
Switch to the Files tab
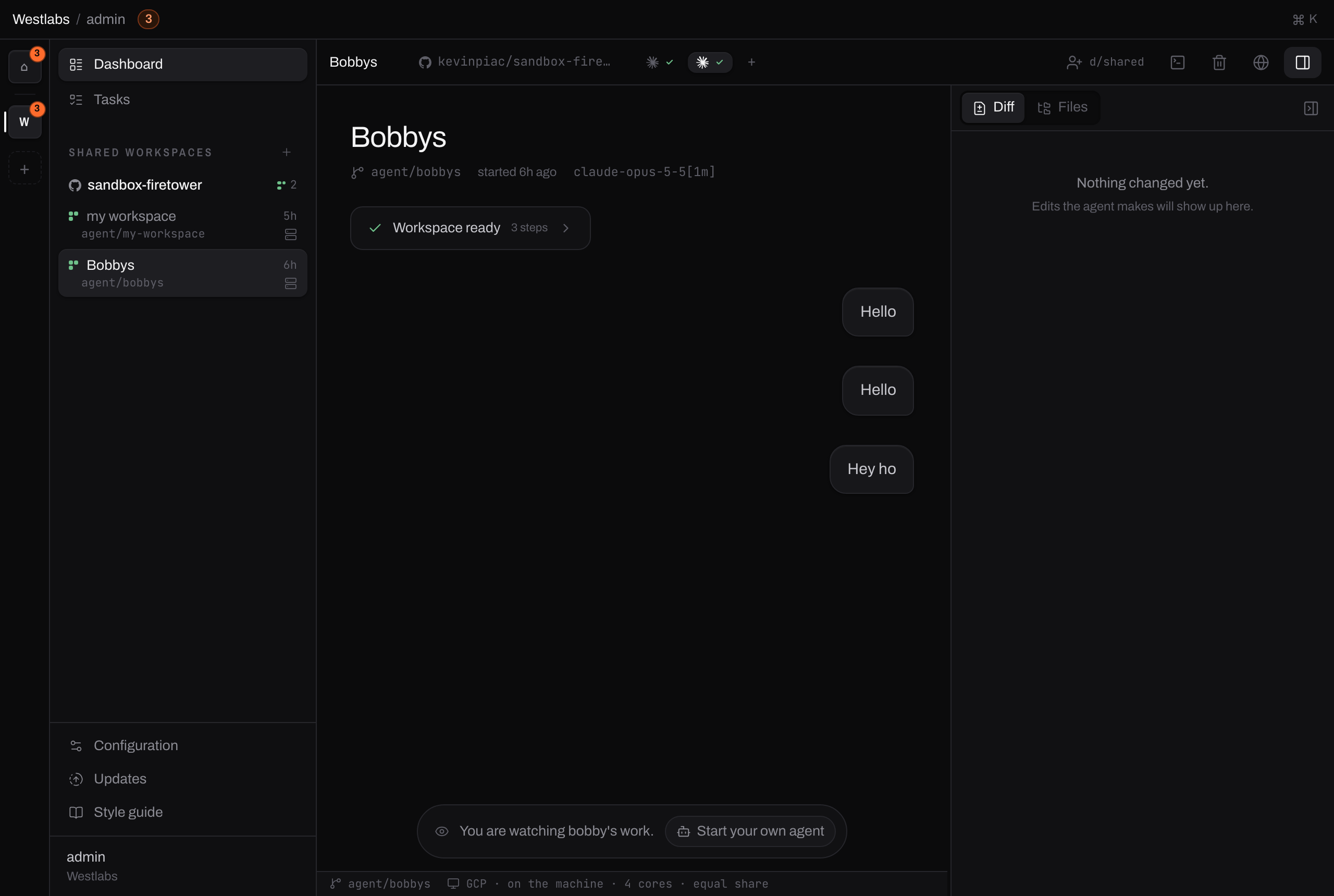[1063, 107]
